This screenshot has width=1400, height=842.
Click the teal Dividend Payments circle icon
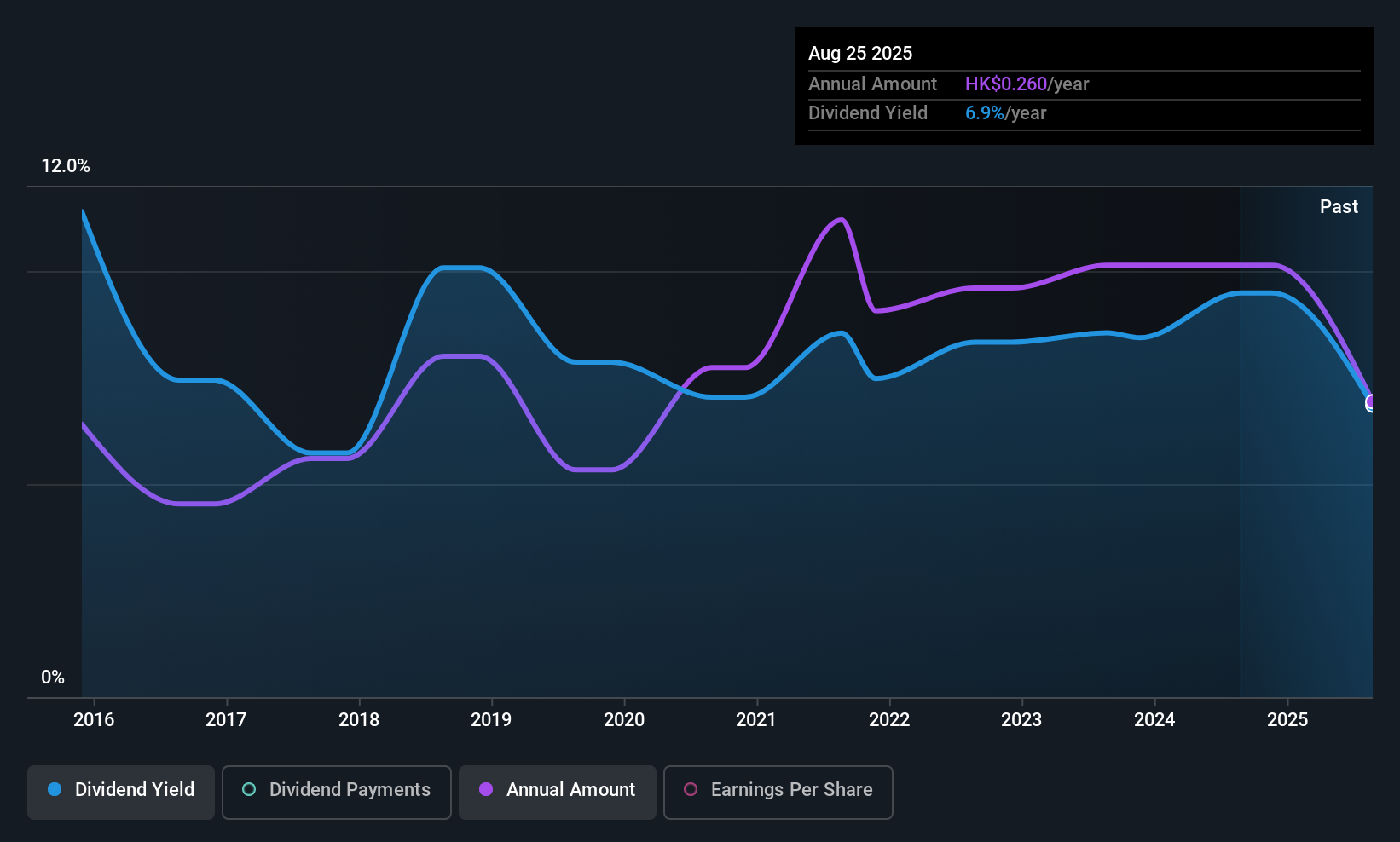click(249, 790)
